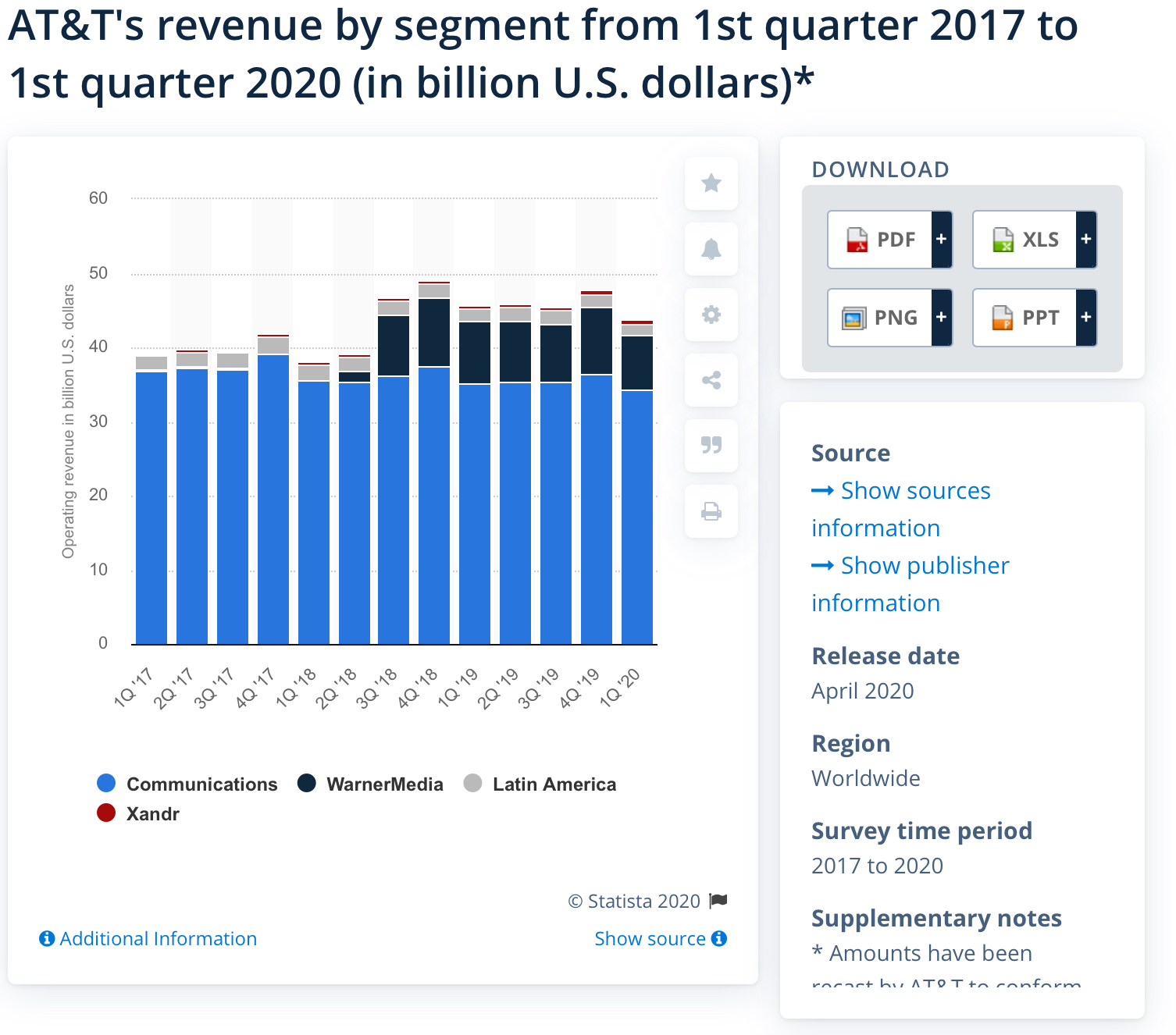This screenshot has width=1176, height=1035.
Task: Click the 4Q '18 Communications bar
Action: coord(434,507)
